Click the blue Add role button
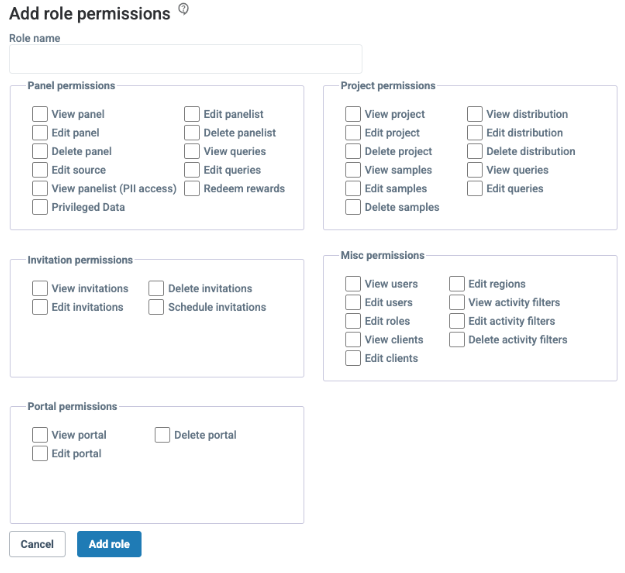This screenshot has height=573, width=625. point(109,544)
